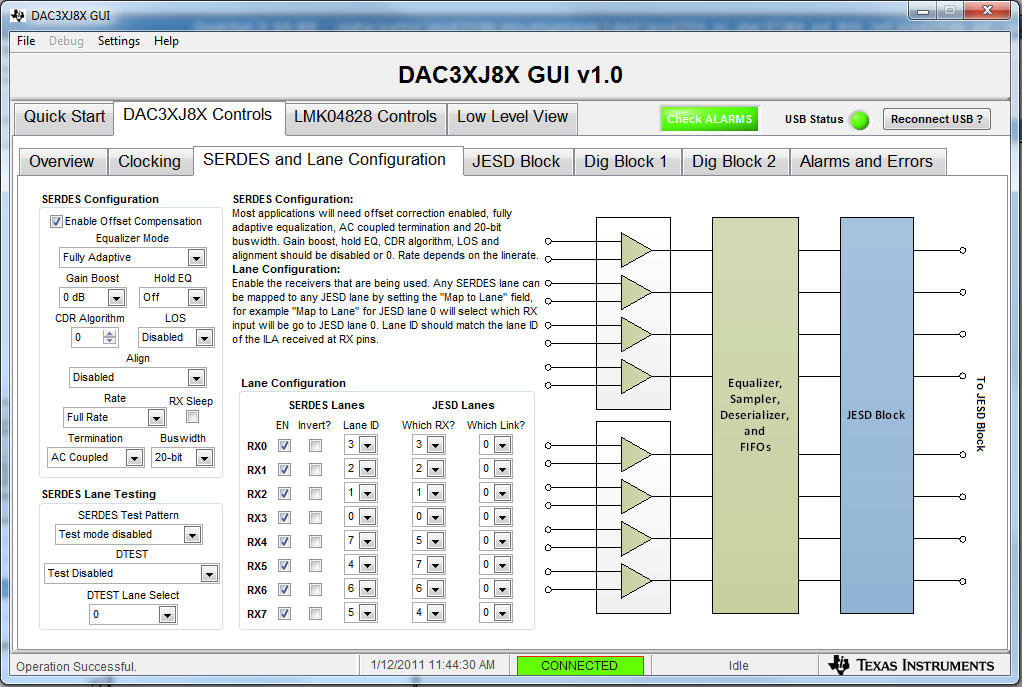Click the DAC3XJ8X GUI title bar icon
Viewport: 1022px width, 687px height.
pyautogui.click(x=18, y=15)
